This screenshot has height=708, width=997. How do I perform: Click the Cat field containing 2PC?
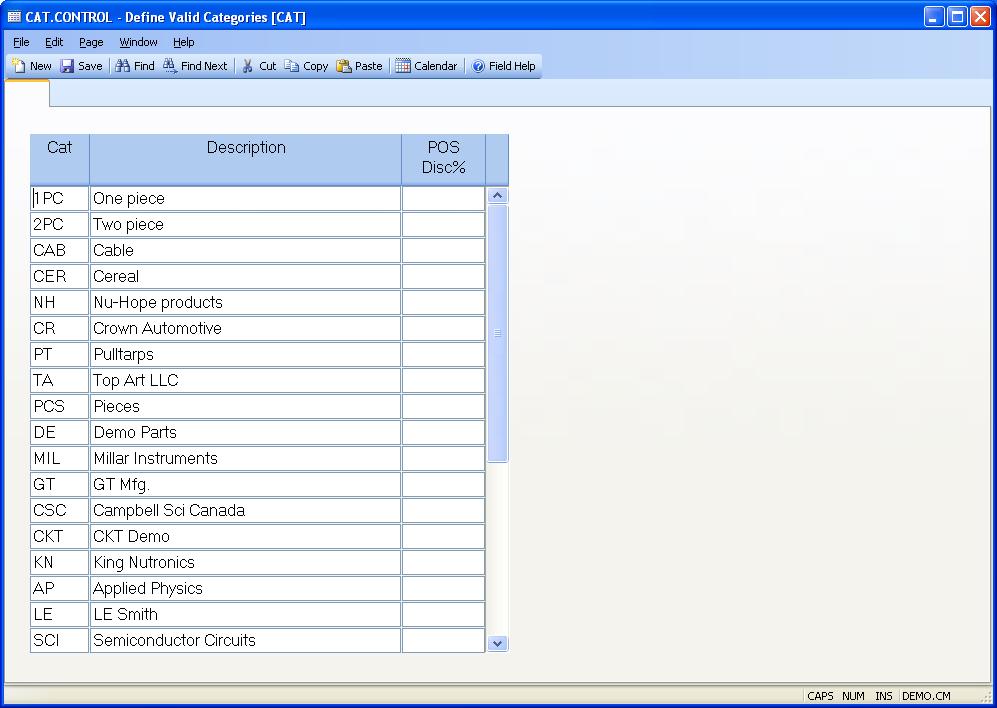point(60,225)
